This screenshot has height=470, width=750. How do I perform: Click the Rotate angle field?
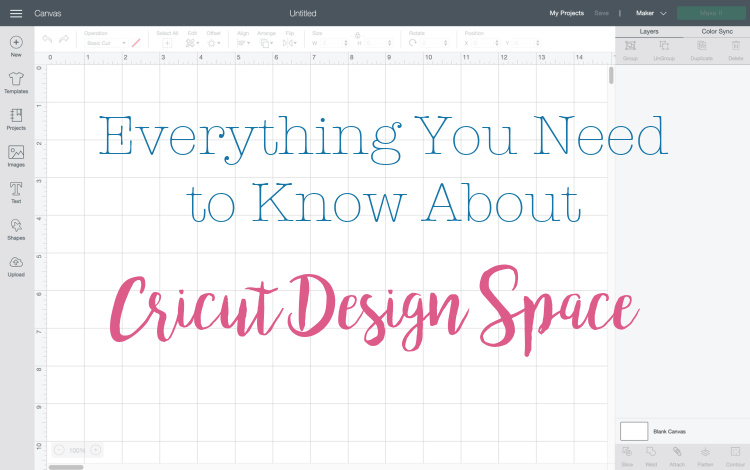[x=434, y=43]
